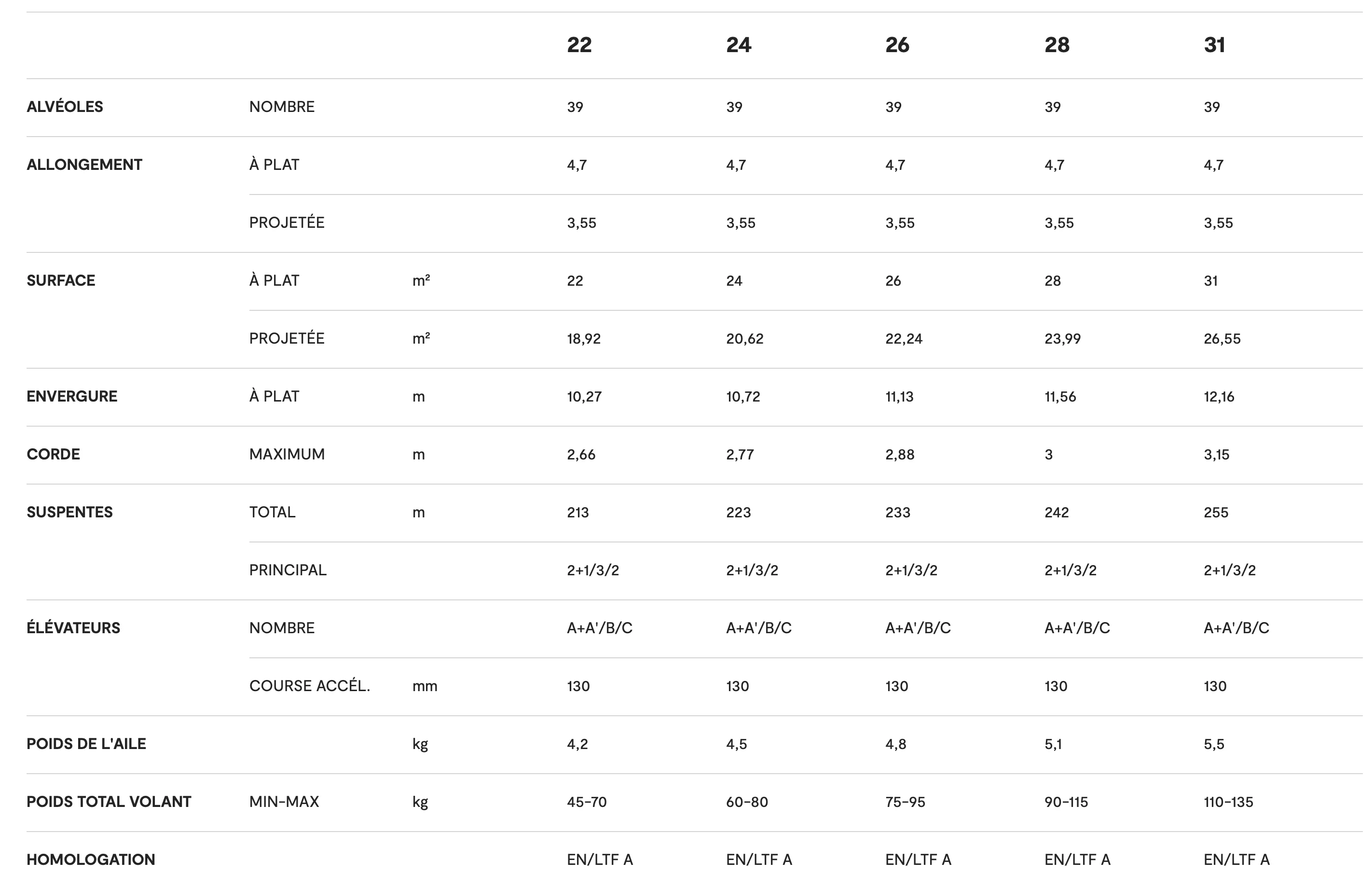Select the flat span value 12,16

(1219, 397)
